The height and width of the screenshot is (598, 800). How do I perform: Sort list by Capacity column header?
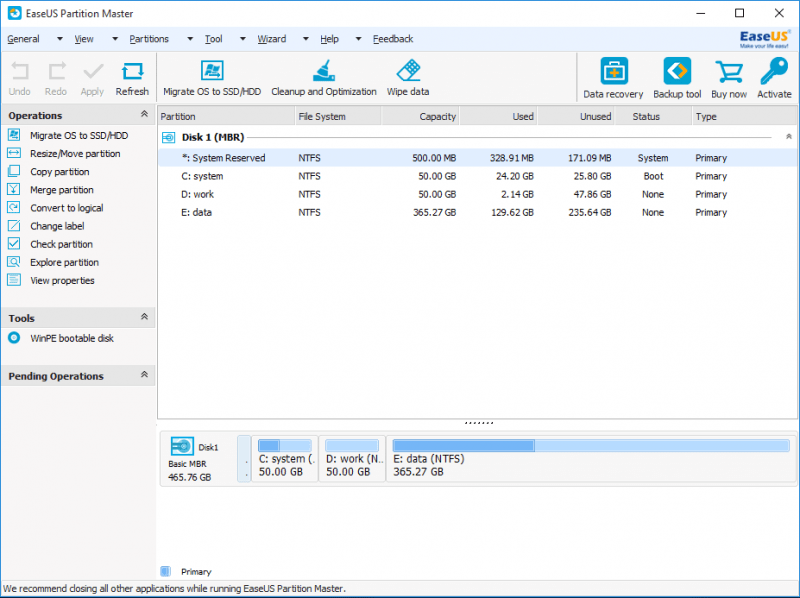click(x=437, y=117)
